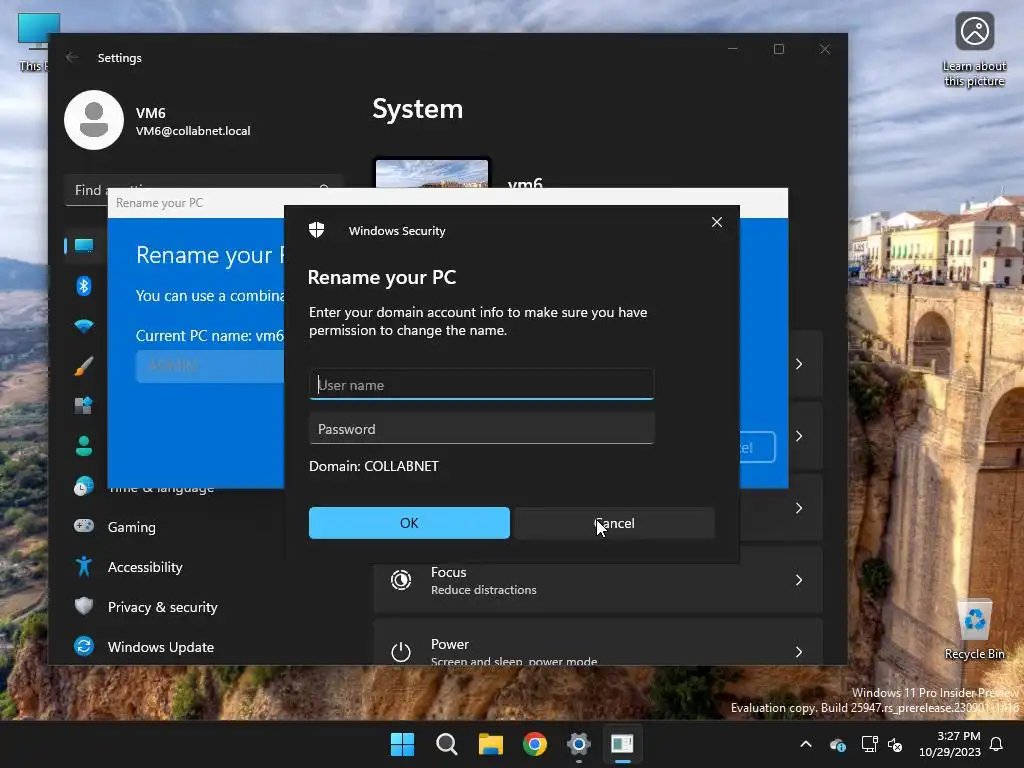Click the desktop preview thumbnail in System
Image resolution: width=1024 pixels, height=768 pixels.
point(432,173)
